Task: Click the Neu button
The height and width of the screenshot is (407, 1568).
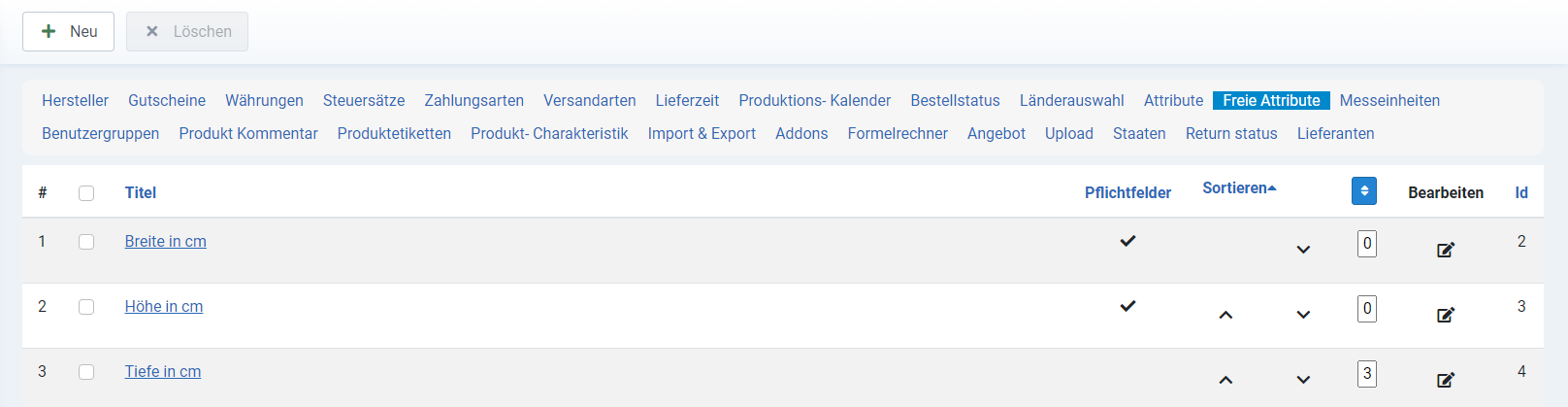Action: click(68, 31)
